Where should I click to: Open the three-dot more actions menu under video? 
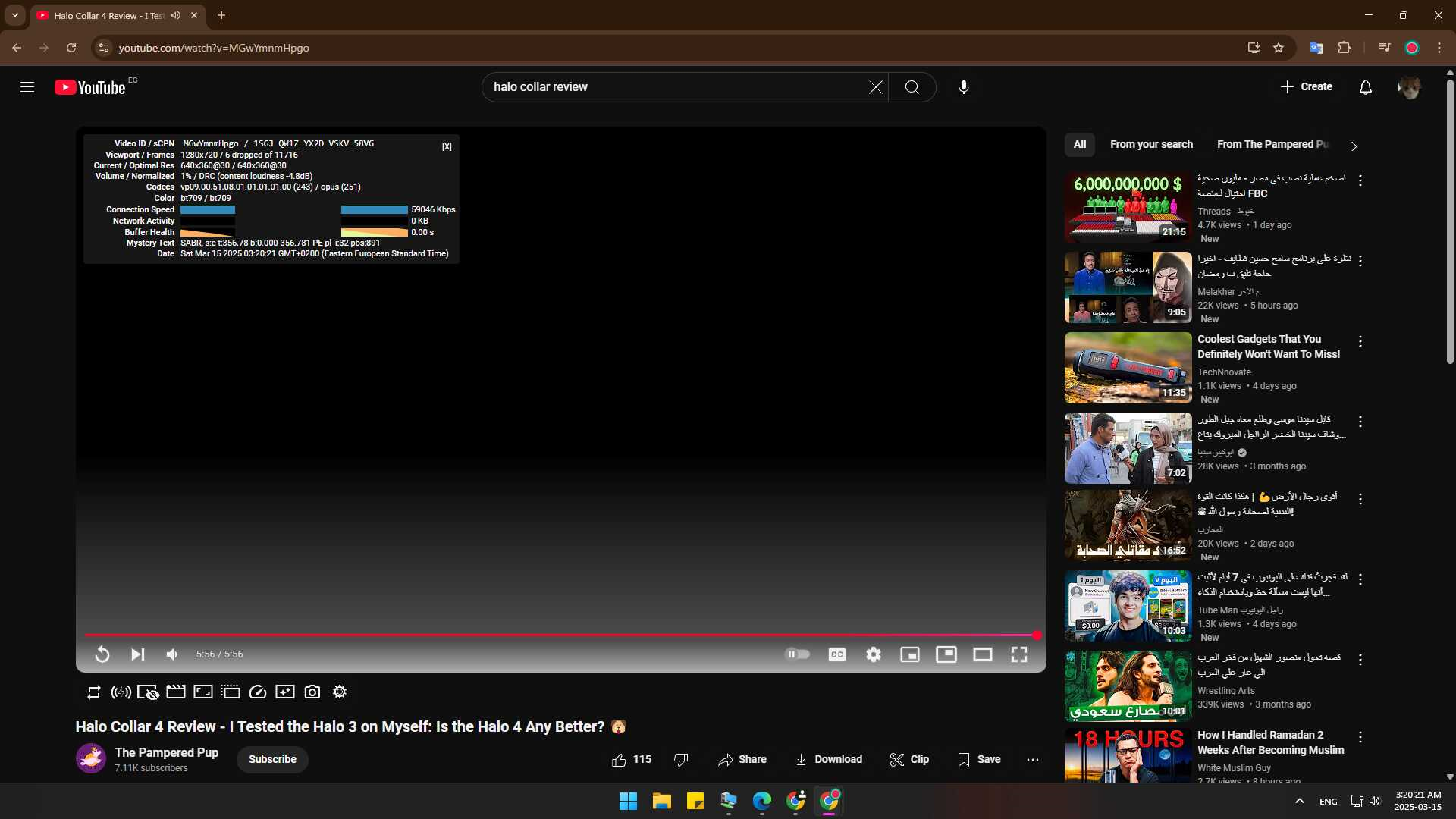click(x=1033, y=759)
